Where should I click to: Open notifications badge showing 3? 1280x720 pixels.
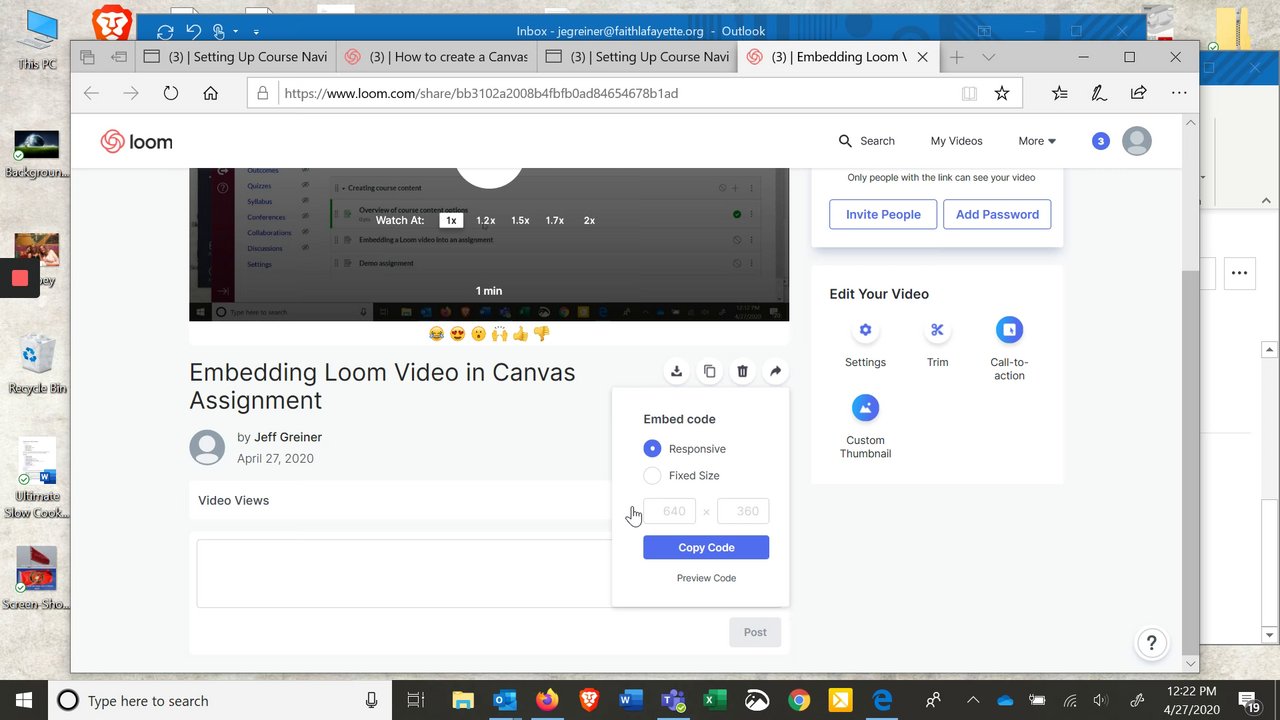(x=1101, y=141)
